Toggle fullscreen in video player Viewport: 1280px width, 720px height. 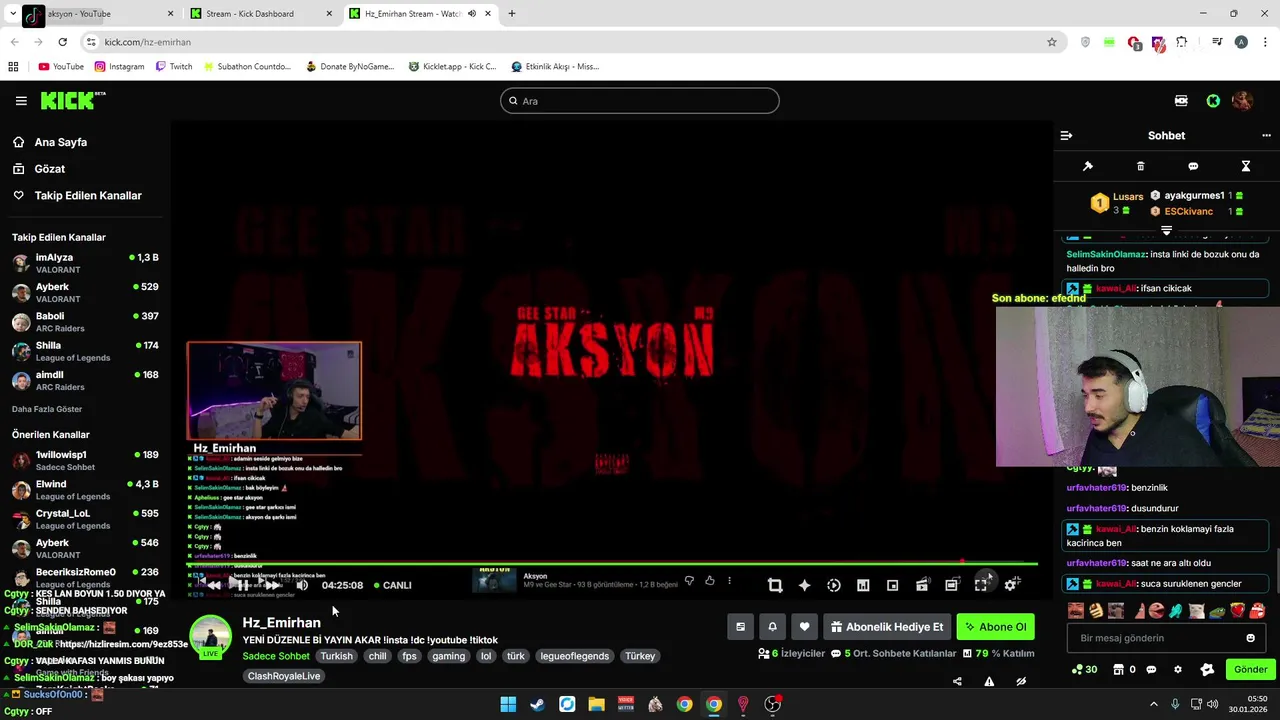click(x=981, y=585)
